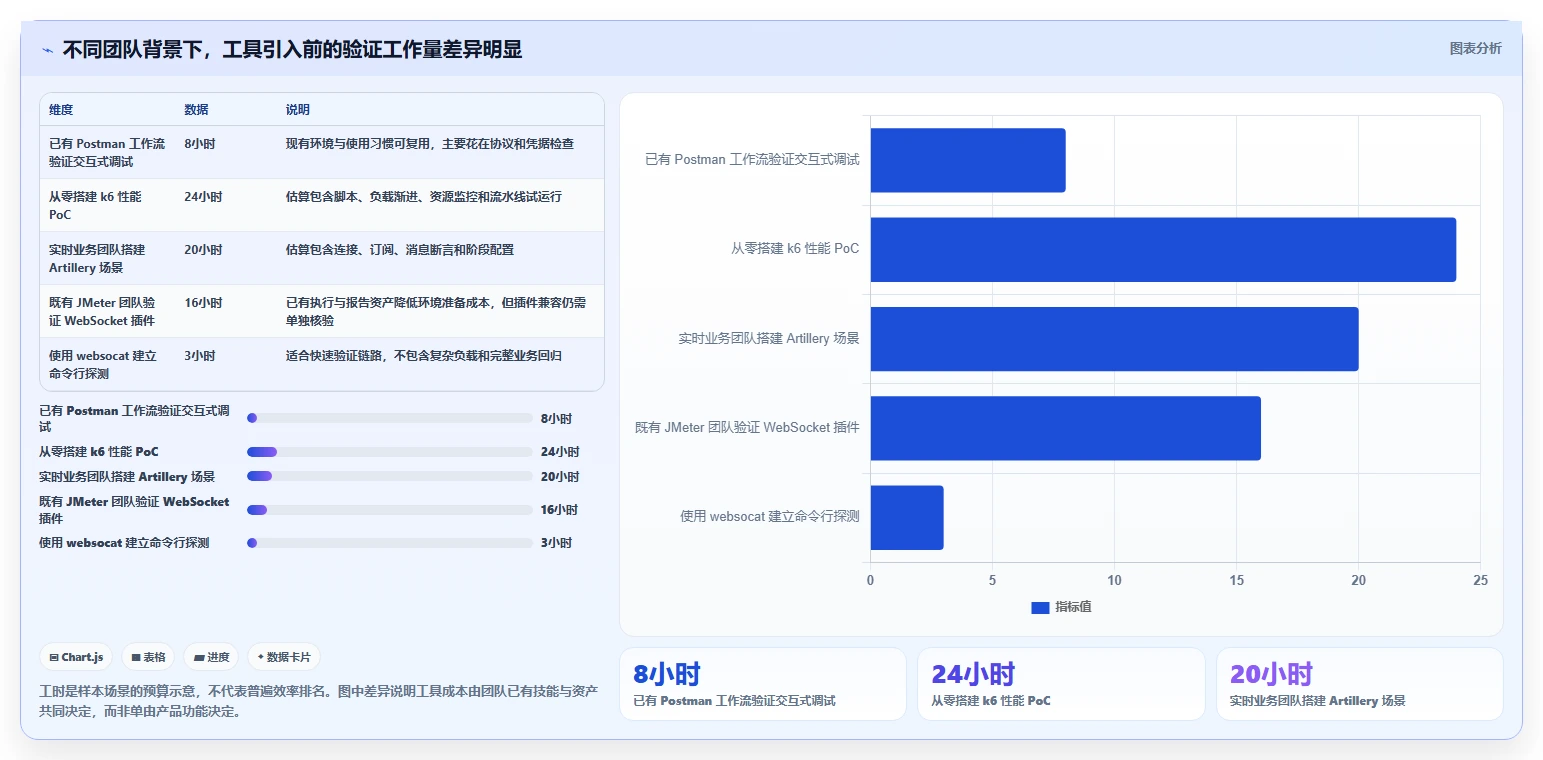
Task: Click the Postman bar in the chart
Action: coord(968,160)
